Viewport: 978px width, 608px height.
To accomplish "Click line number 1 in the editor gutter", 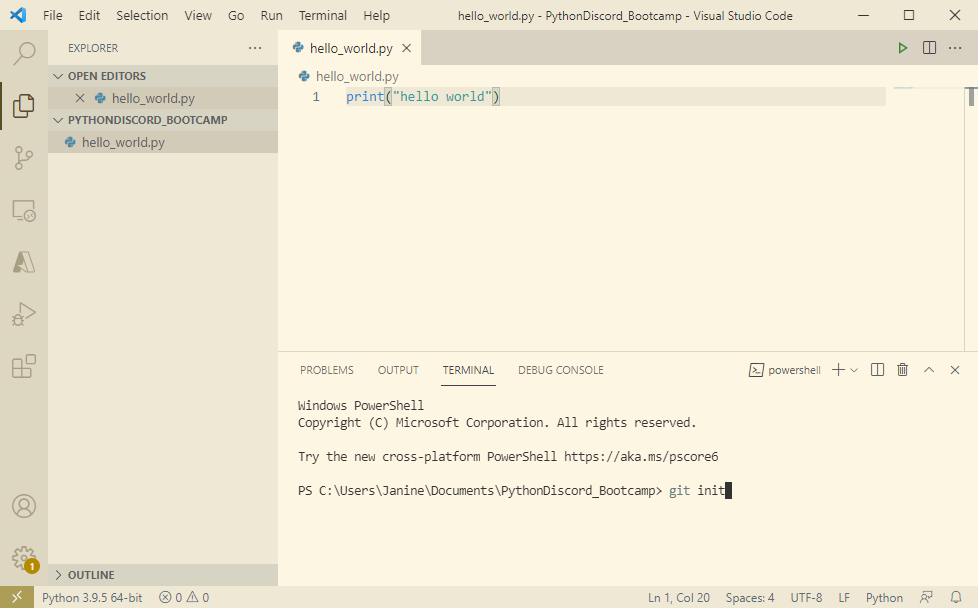I will (x=316, y=97).
